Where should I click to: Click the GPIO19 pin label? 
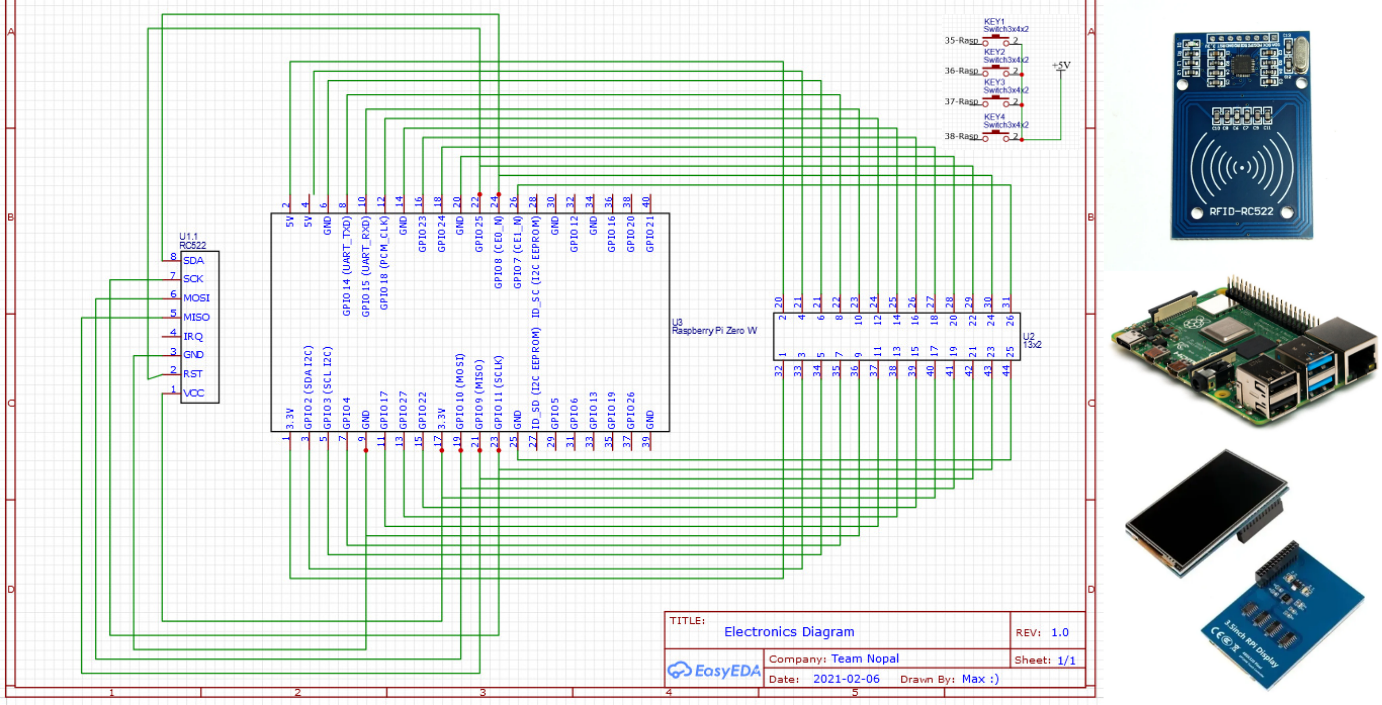pos(612,410)
